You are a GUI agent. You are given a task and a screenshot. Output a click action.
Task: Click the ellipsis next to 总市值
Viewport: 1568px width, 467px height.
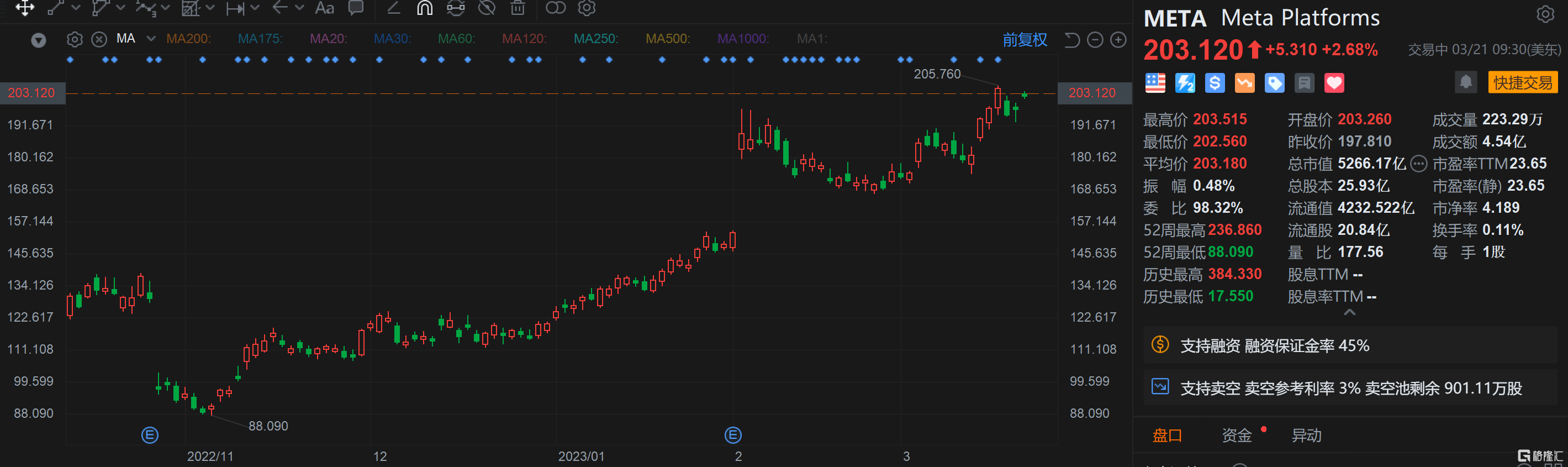coord(1418,163)
